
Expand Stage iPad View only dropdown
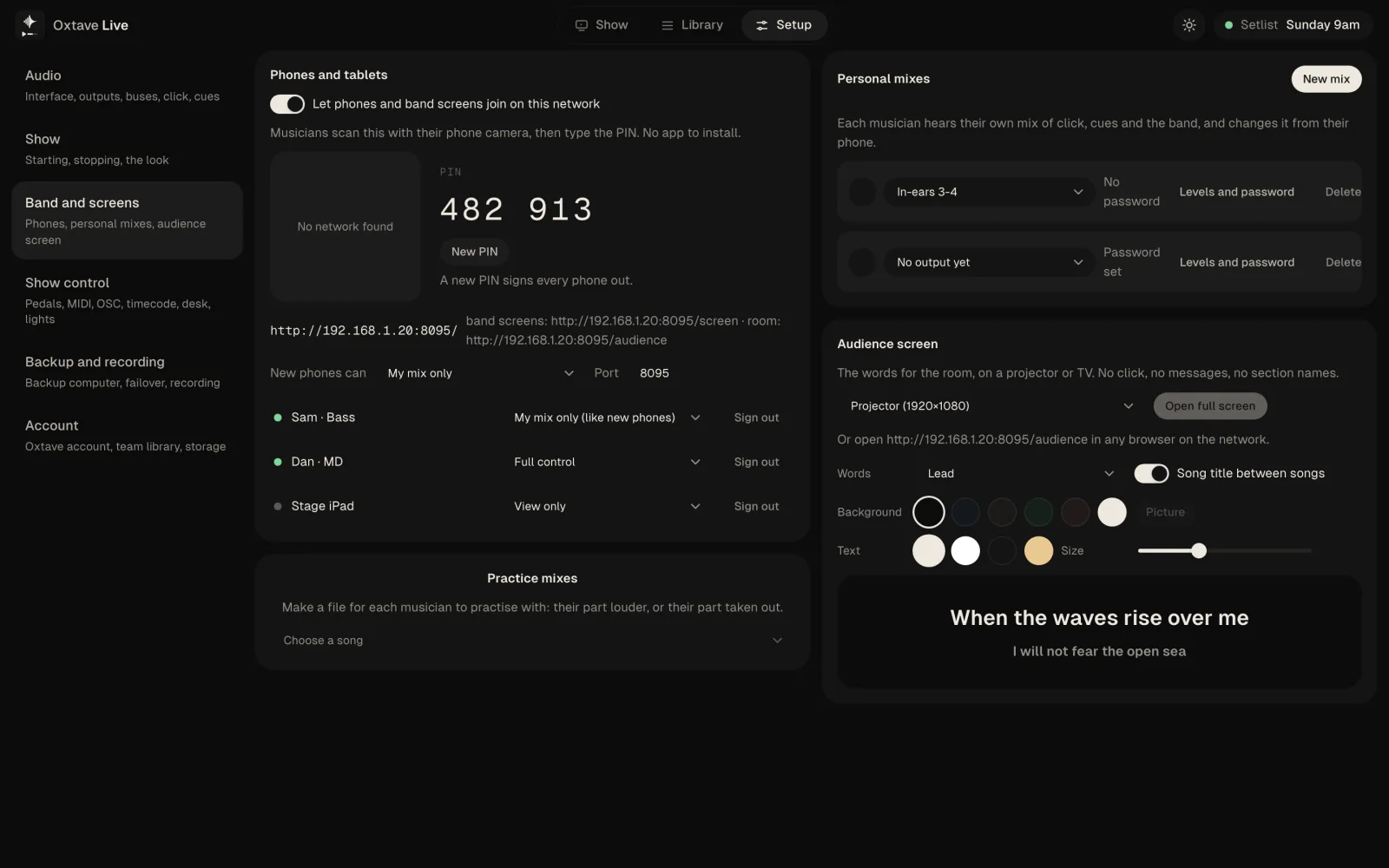(x=607, y=506)
